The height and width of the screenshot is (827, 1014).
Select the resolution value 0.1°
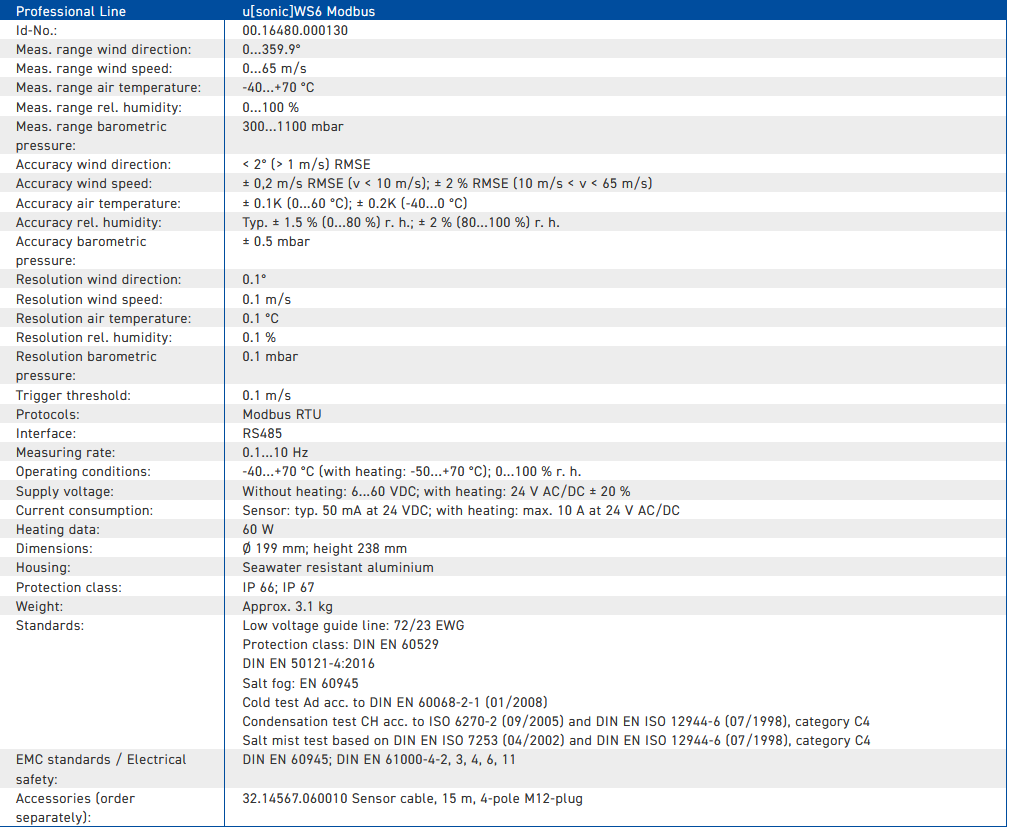coord(254,279)
